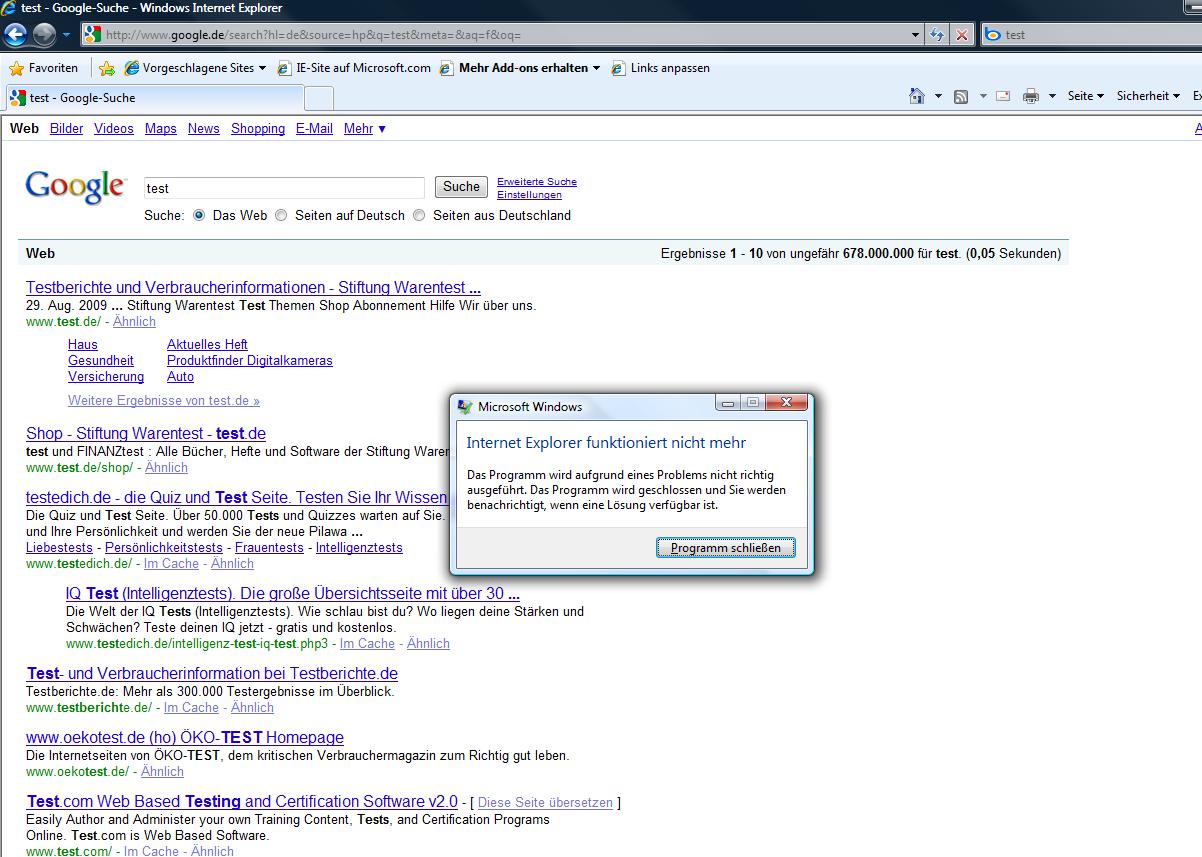Open the IQ Test (Intelligenztests) result

tap(293, 593)
